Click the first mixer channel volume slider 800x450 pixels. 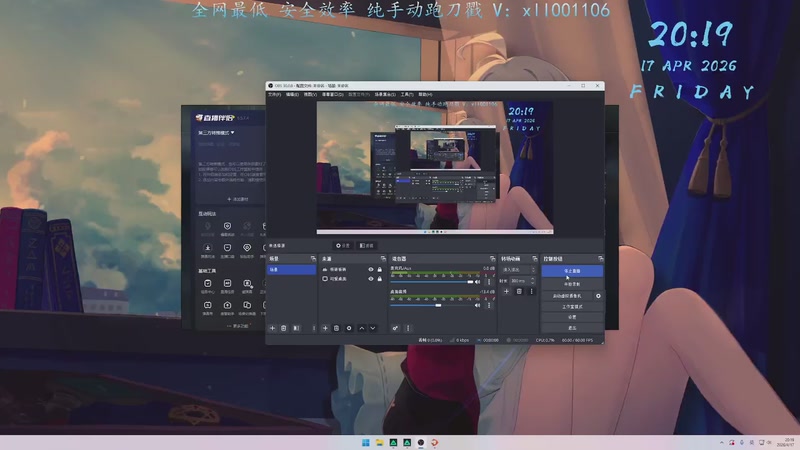[x=432, y=282]
